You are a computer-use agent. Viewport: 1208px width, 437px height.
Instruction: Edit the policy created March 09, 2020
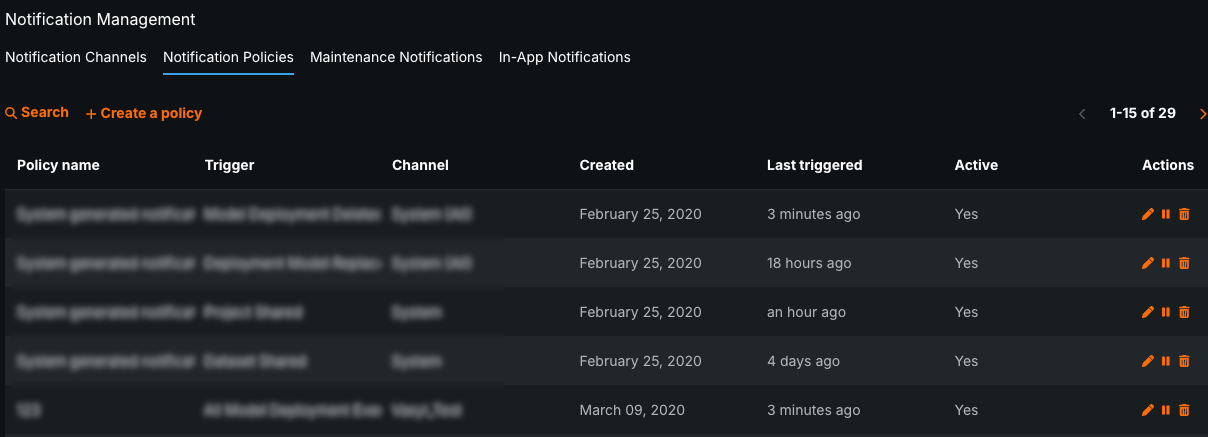point(1147,410)
